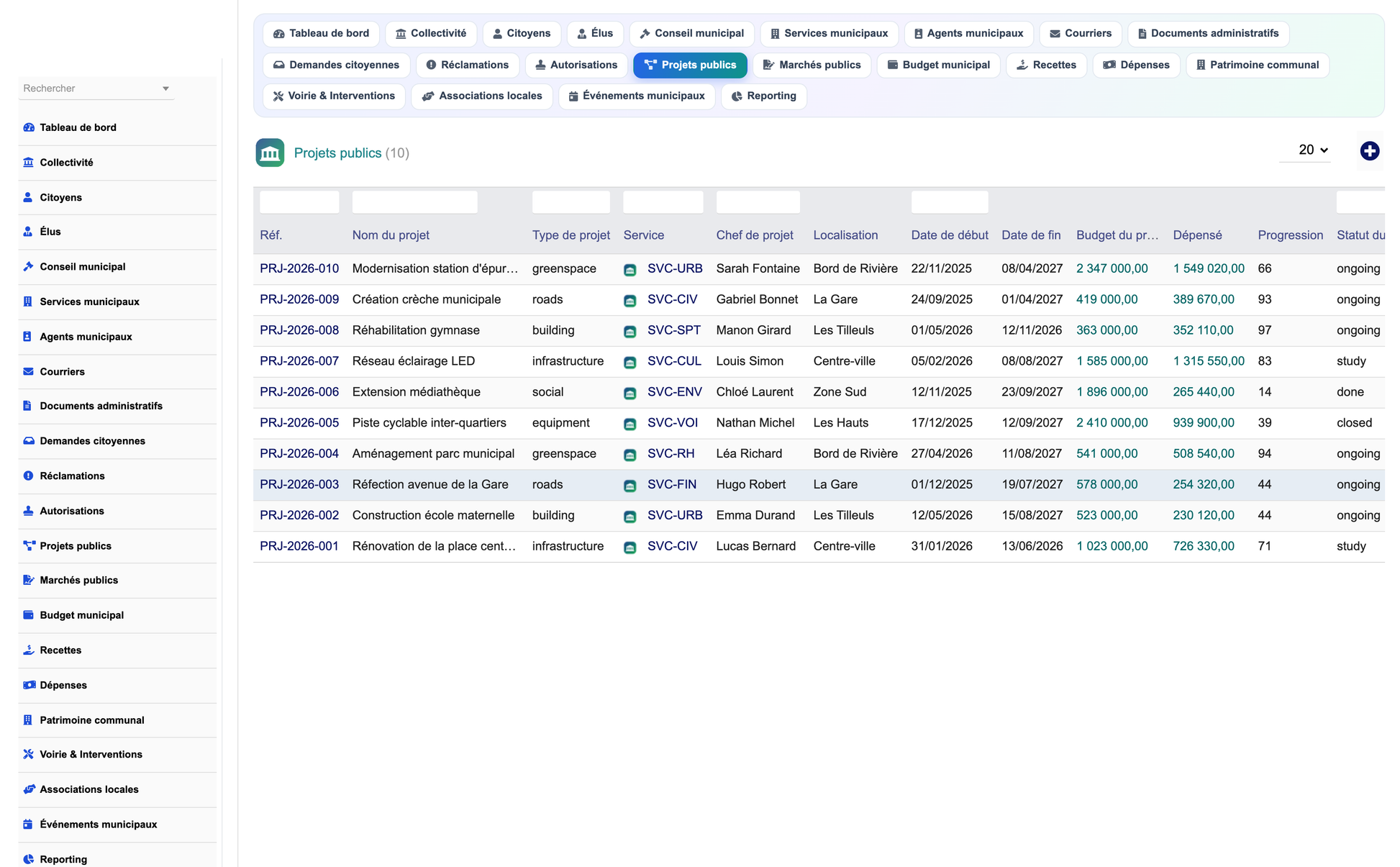1400x867 pixels.
Task: Click the service icon in PRJ-2026-010's row
Action: pyautogui.click(x=629, y=270)
